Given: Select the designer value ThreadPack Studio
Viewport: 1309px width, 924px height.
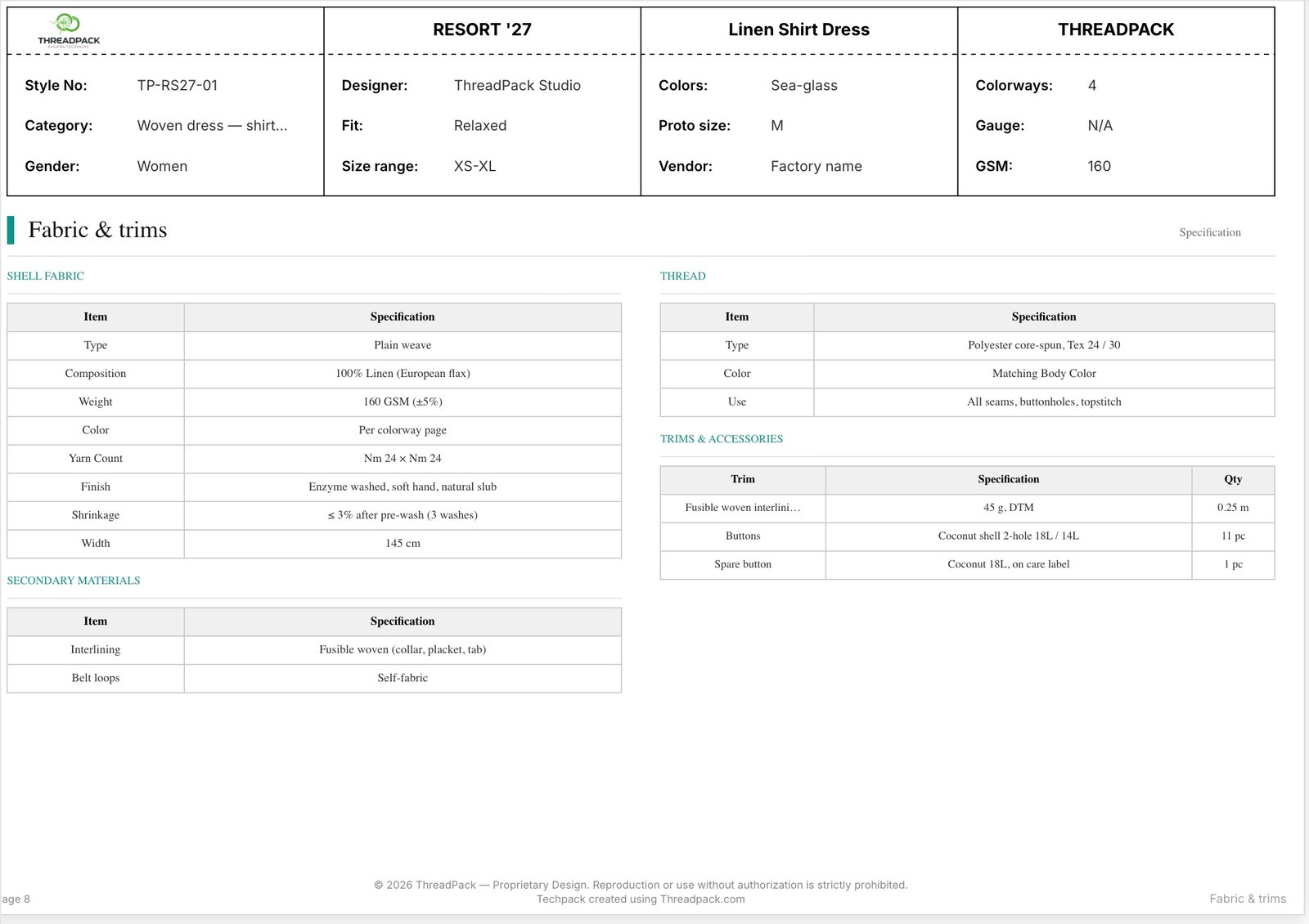Looking at the screenshot, I should (x=517, y=85).
